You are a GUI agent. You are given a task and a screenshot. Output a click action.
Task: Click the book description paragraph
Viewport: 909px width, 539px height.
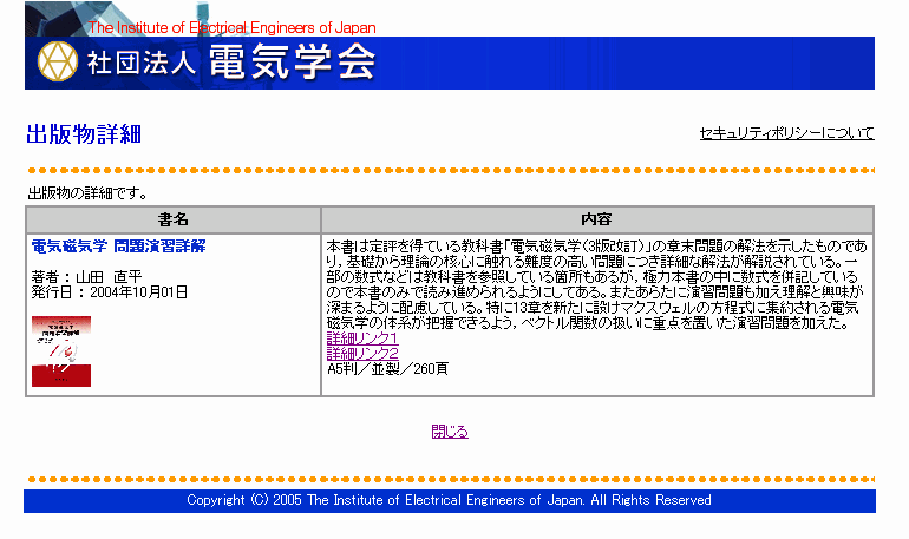click(x=596, y=284)
